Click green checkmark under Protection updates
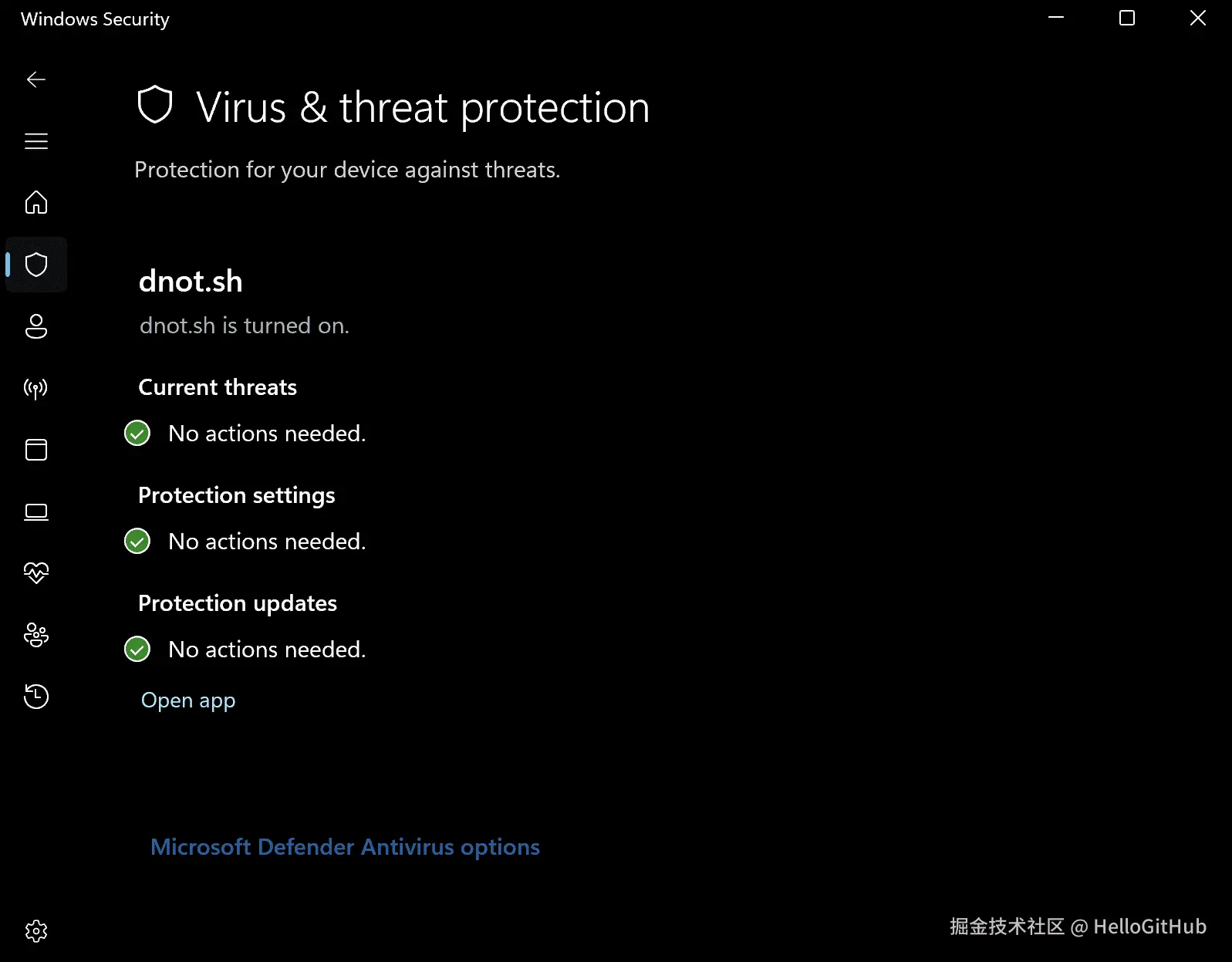This screenshot has height=962, width=1232. point(137,650)
